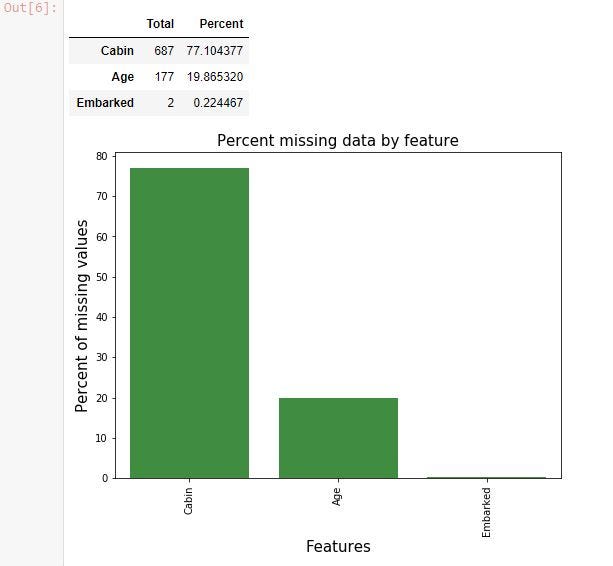Viewport: 613px width, 566px height.
Task: Click the Cabin x-axis tick label
Action: tap(188, 501)
